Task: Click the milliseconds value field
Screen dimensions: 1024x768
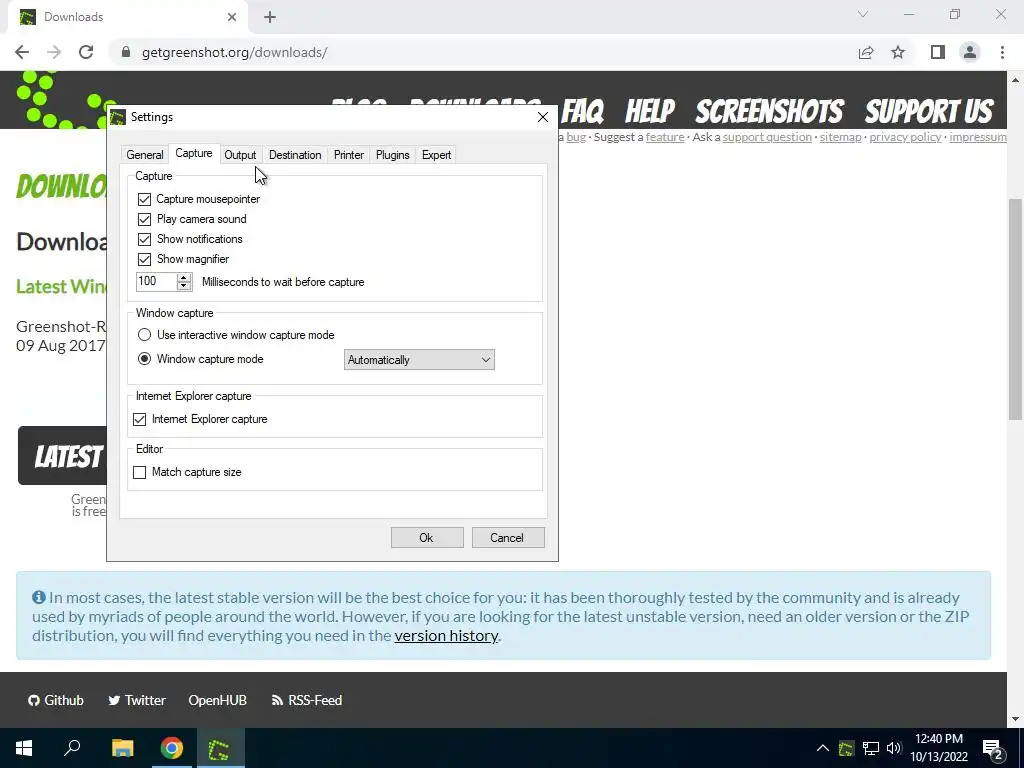Action: coord(156,281)
